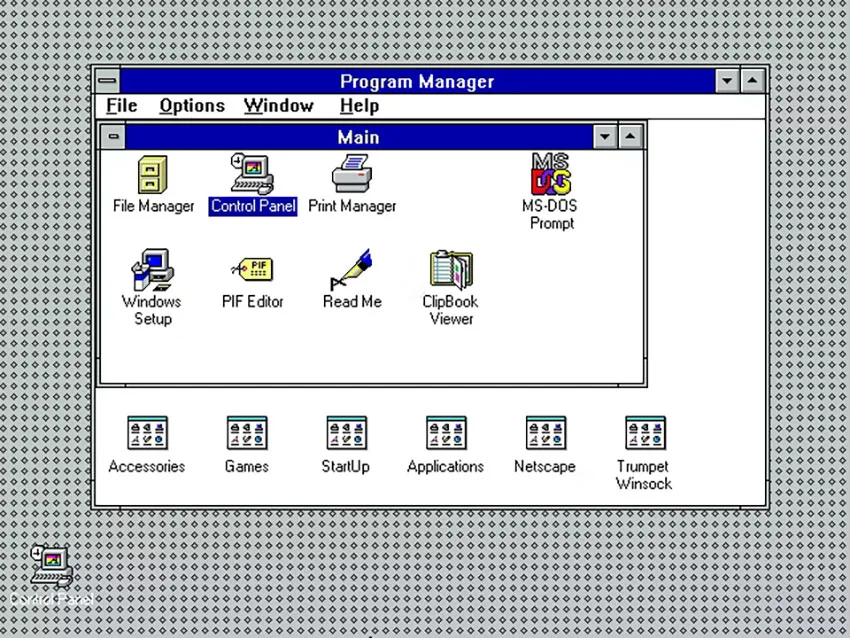
Task: Select the StartUp program group
Action: click(x=346, y=433)
